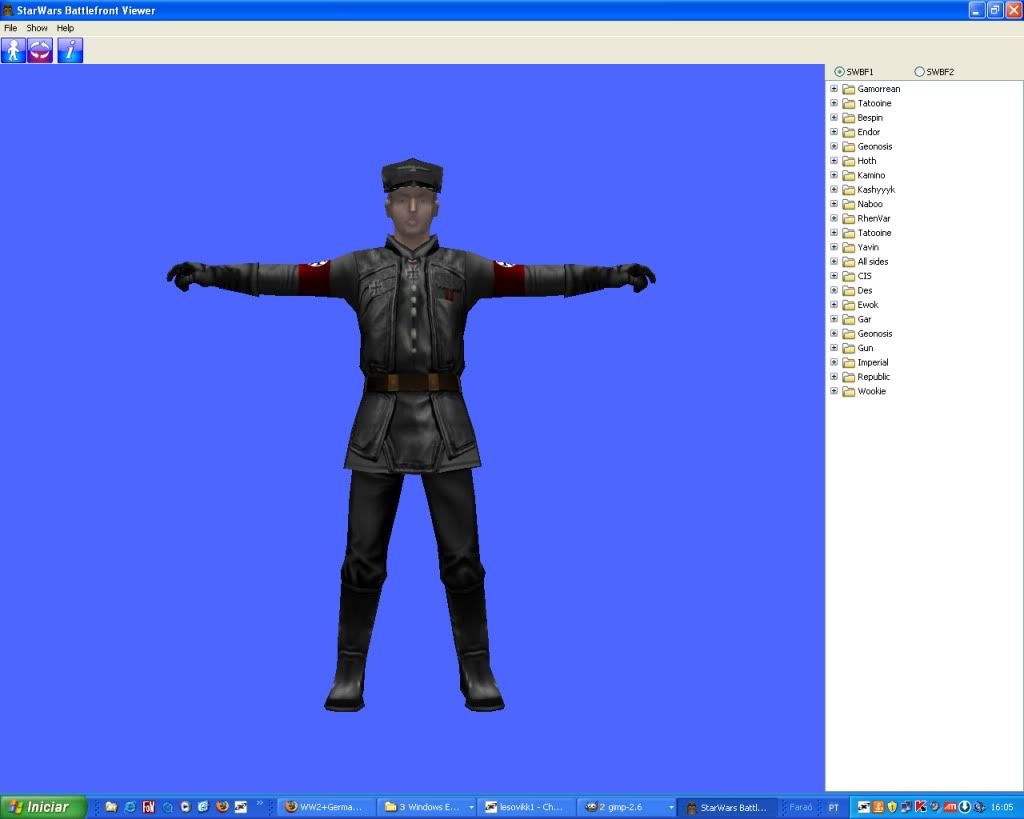1024x819 pixels.
Task: Click the red K antivirus tray icon
Action: (x=920, y=807)
